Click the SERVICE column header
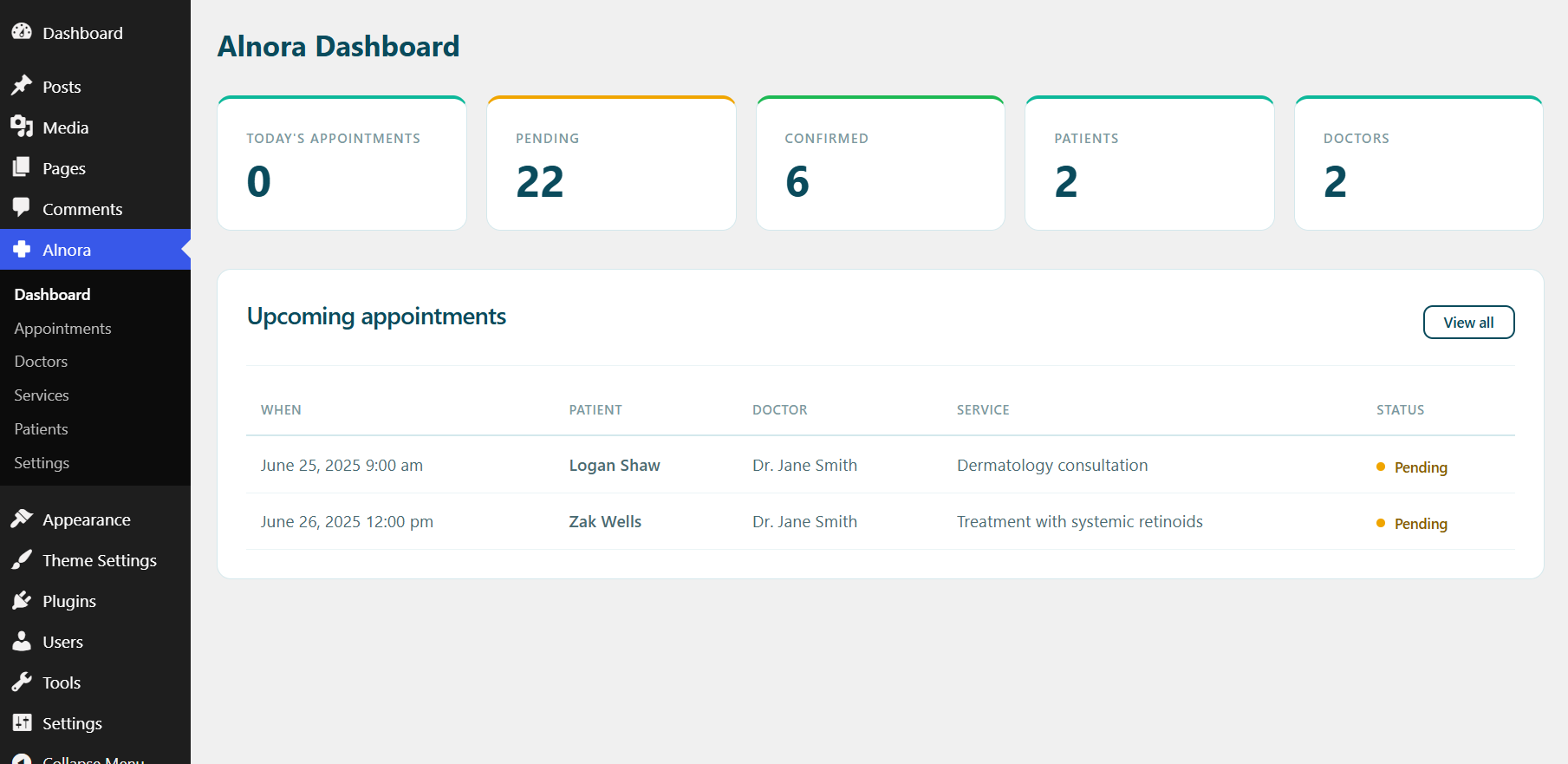1568x764 pixels. pyautogui.click(x=983, y=410)
